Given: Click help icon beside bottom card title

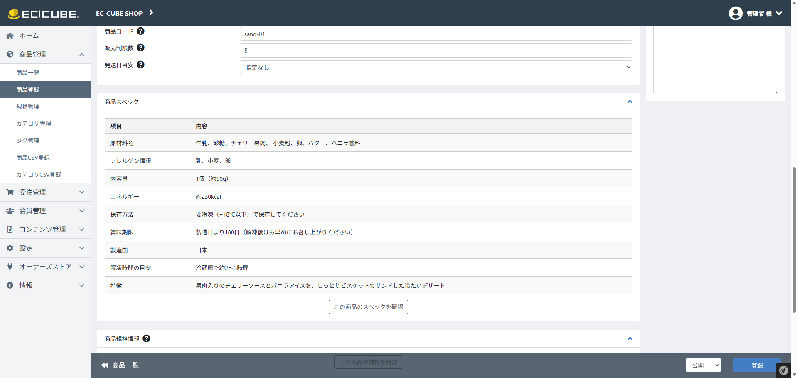Looking at the screenshot, I should (146, 338).
